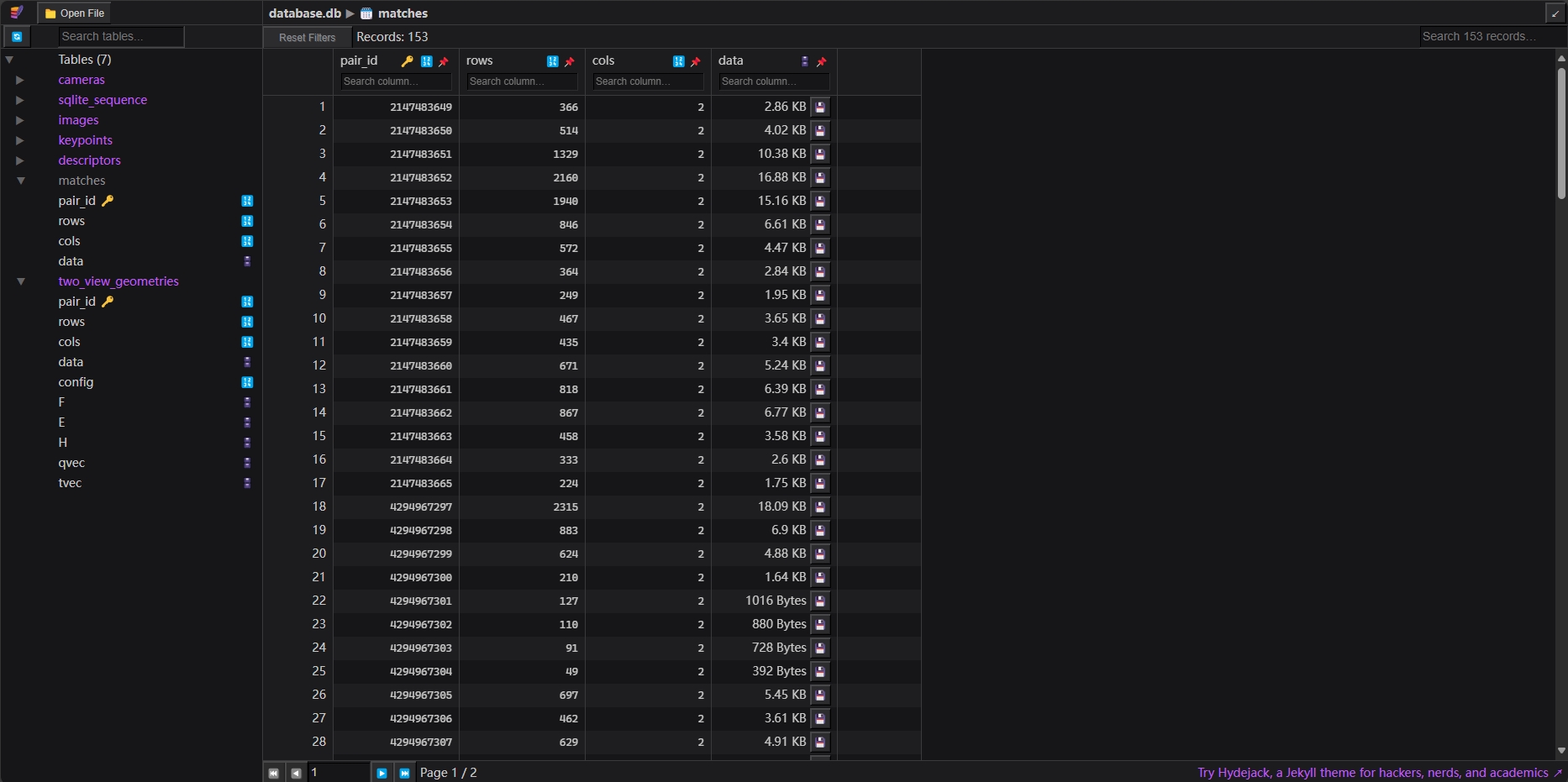Download the 18.09 KB data blob

(x=820, y=506)
